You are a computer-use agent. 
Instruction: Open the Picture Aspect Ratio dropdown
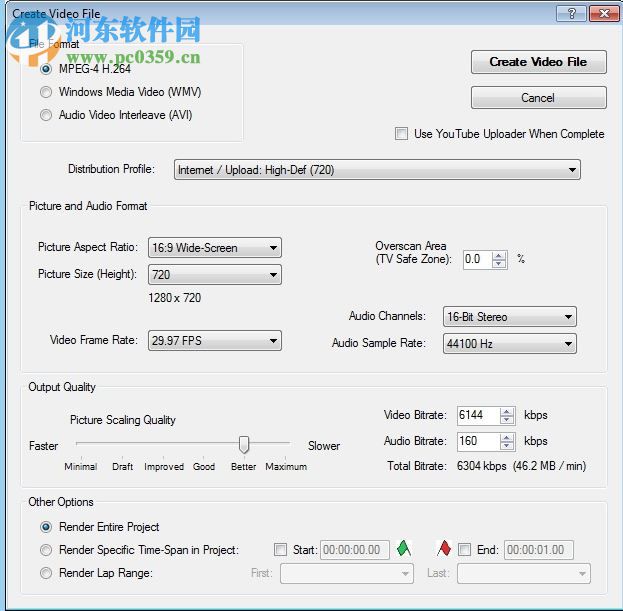point(215,248)
